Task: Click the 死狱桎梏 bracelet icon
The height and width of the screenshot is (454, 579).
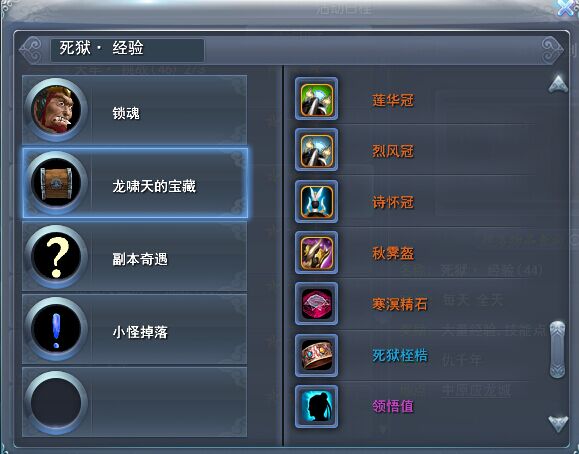Action: tap(316, 355)
